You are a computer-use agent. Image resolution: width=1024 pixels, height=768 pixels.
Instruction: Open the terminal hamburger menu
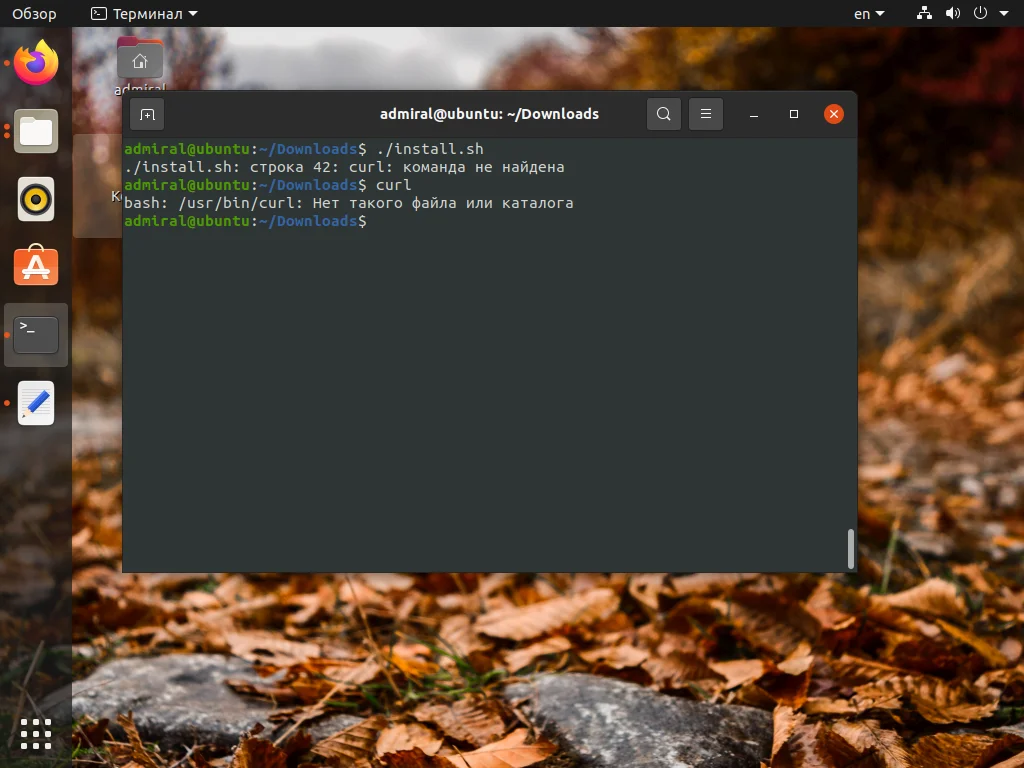tap(706, 113)
